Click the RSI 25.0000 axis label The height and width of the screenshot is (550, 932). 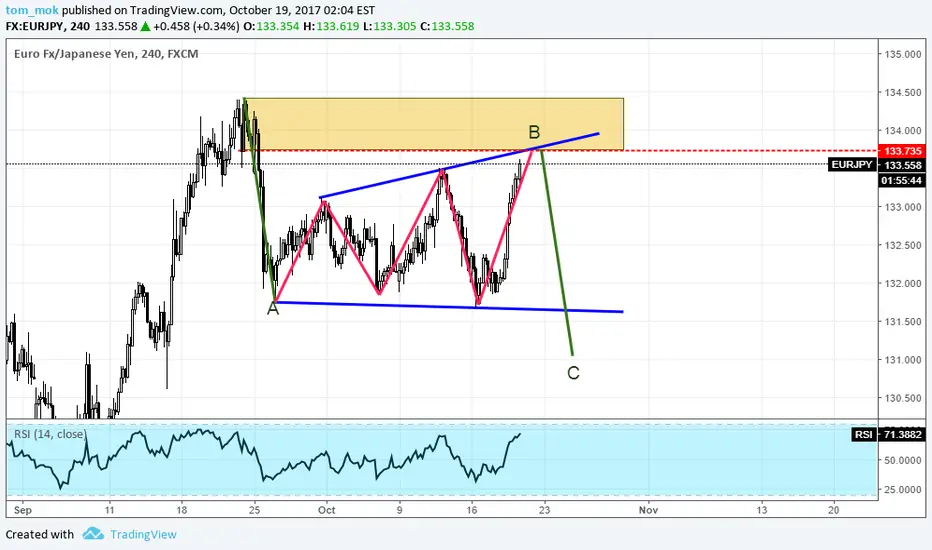pyautogui.click(x=902, y=489)
